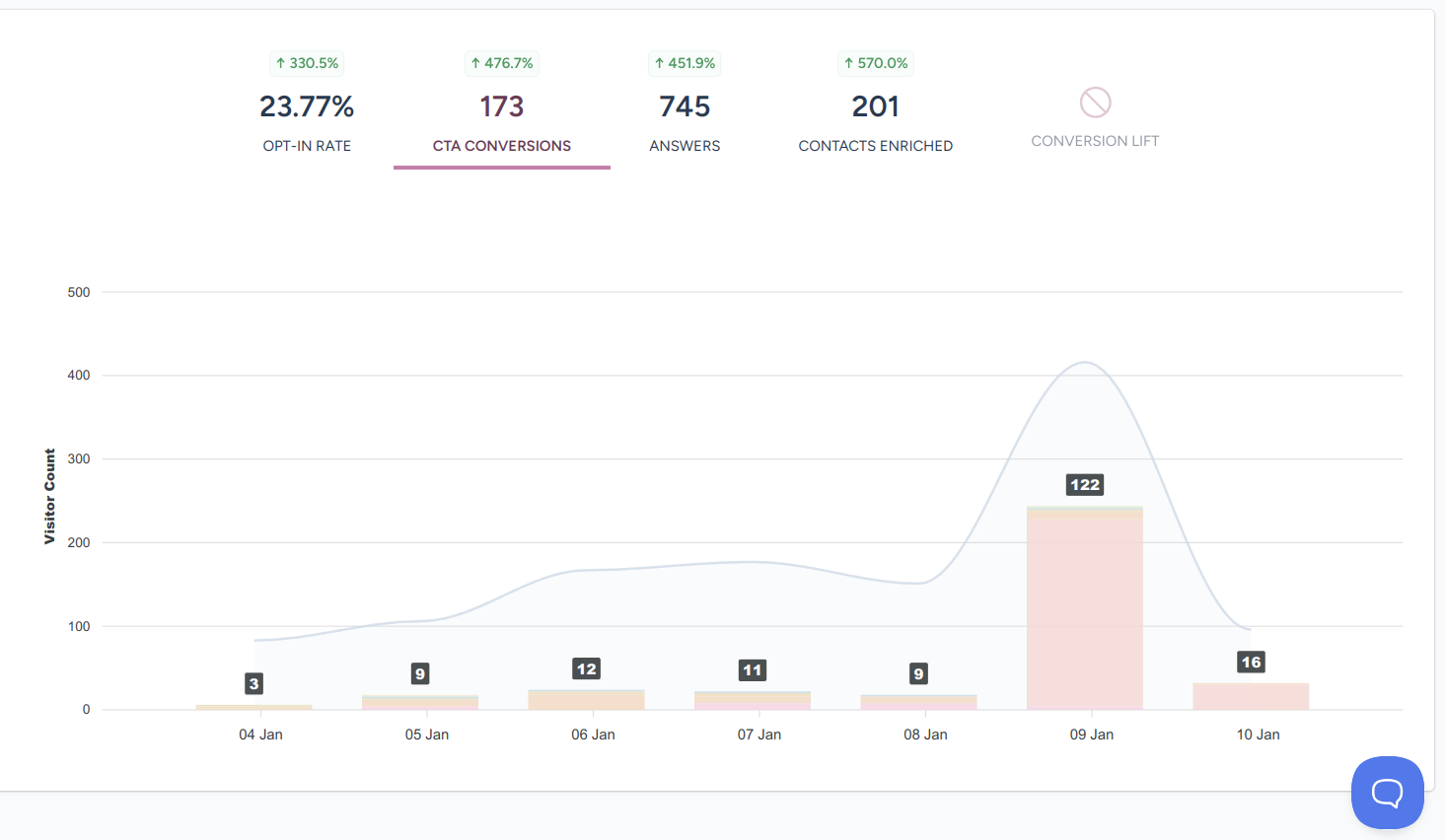
Task: Click the 476.7% increase badge
Action: [x=502, y=63]
